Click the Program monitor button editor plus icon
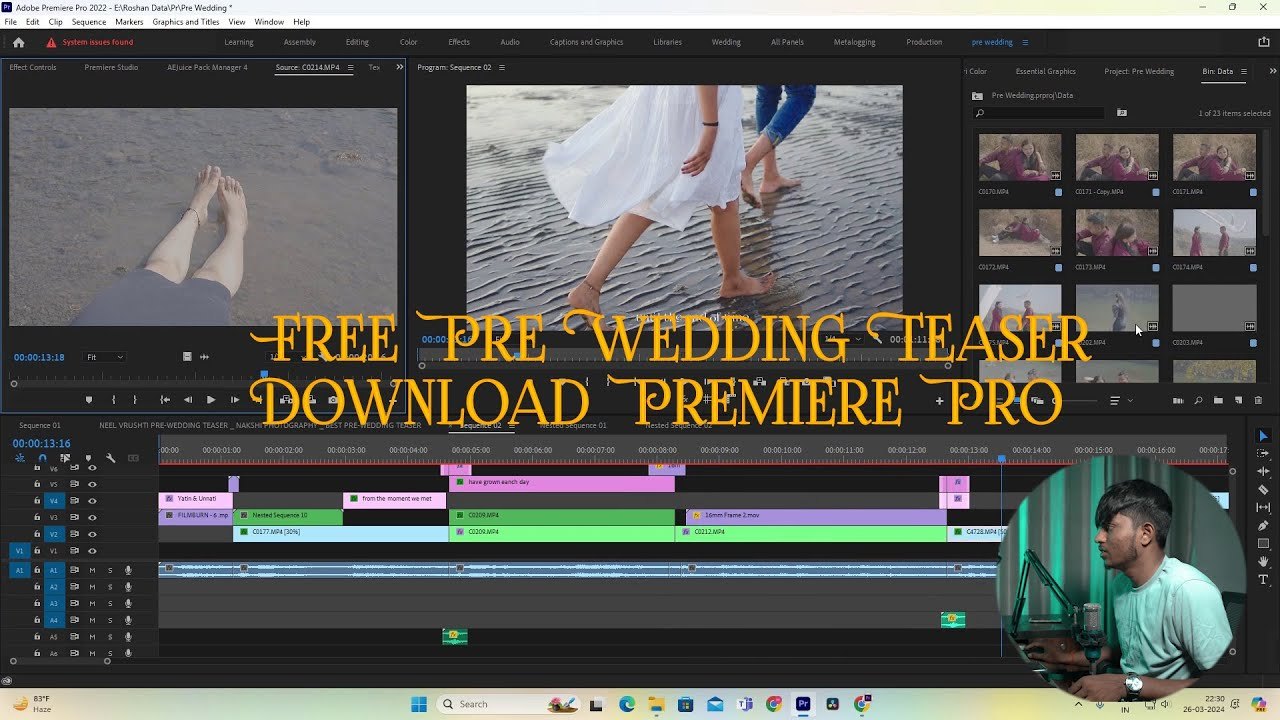This screenshot has height=720, width=1280. click(x=939, y=401)
